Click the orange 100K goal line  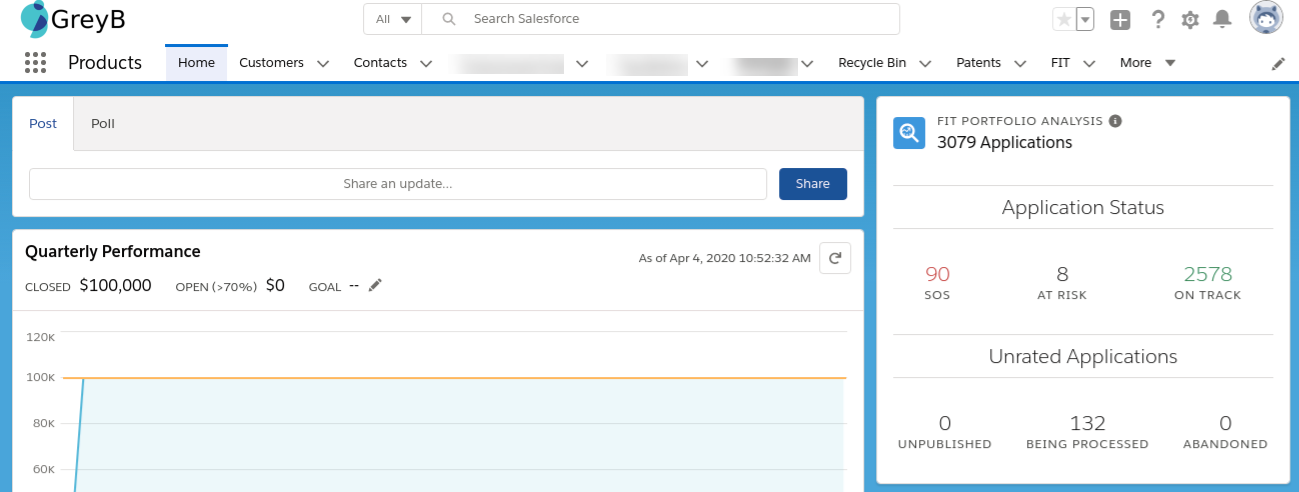pyautogui.click(x=454, y=378)
